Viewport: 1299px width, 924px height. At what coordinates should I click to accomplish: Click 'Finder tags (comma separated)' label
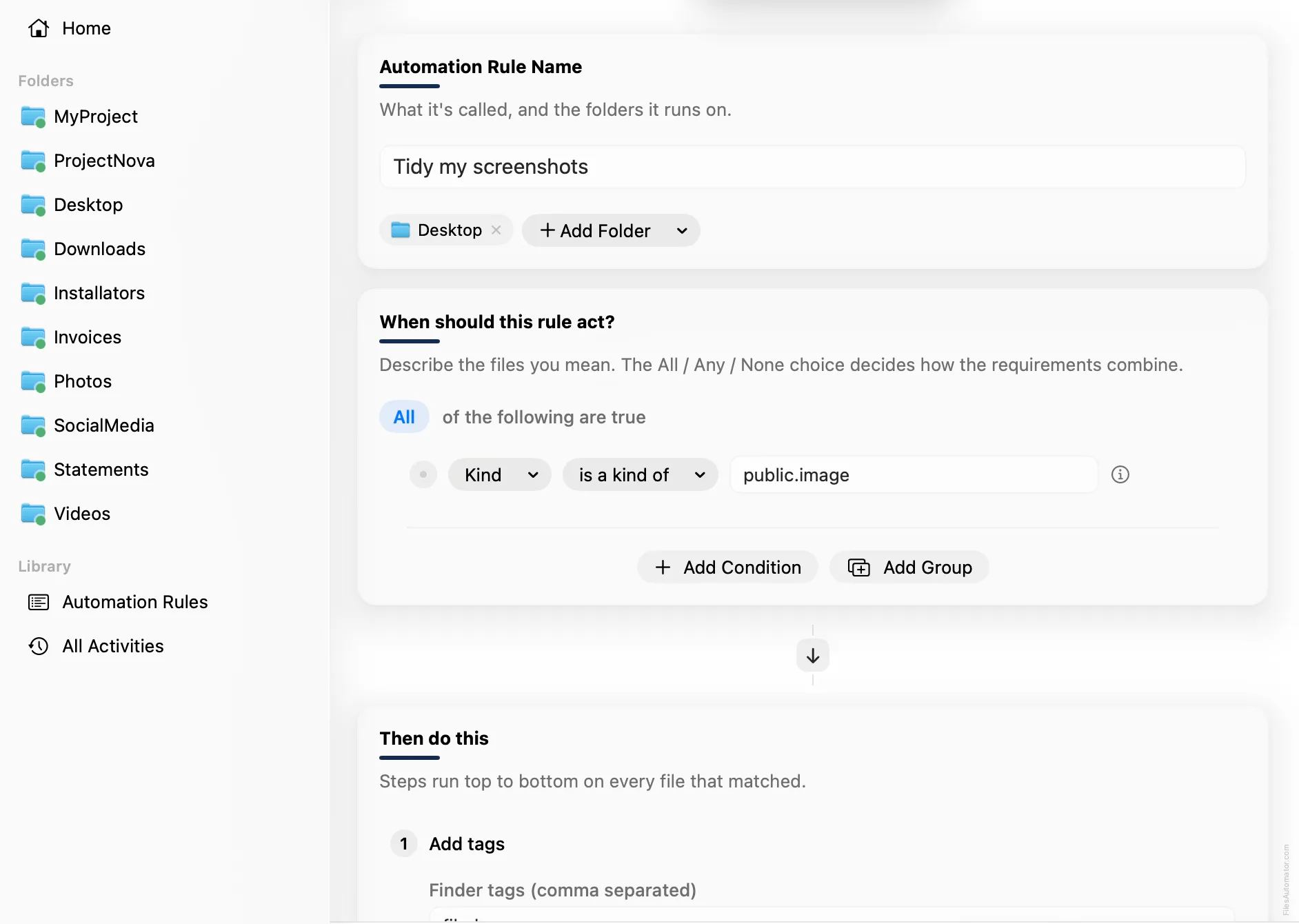[x=563, y=890]
